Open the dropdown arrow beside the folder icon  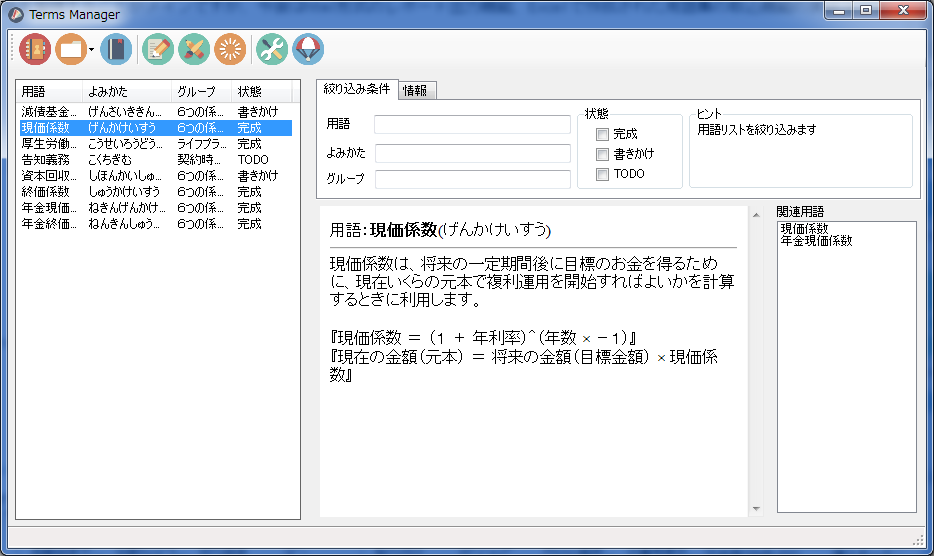click(x=91, y=50)
